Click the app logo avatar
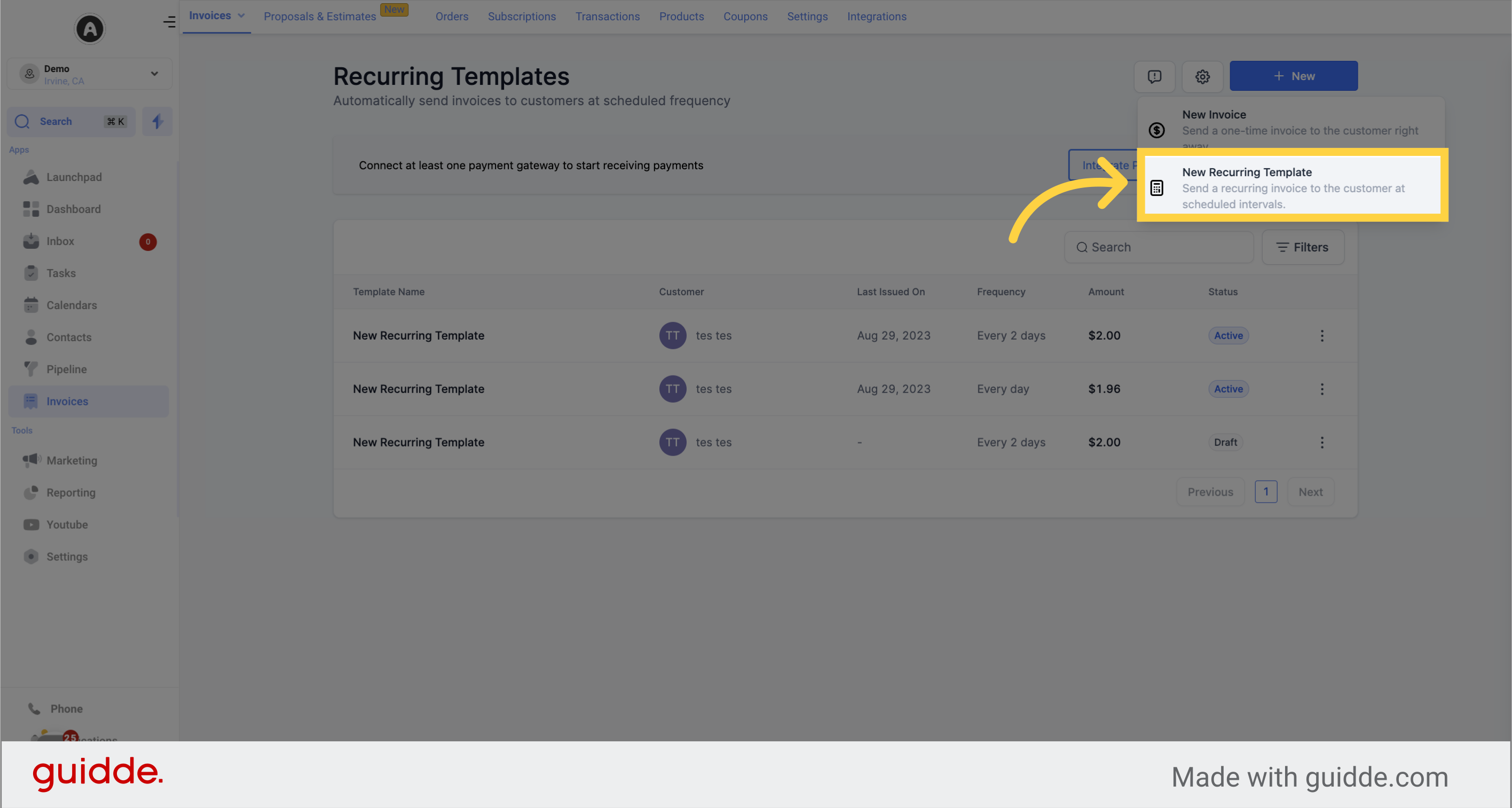Screen dimensions: 1512x808 [x=89, y=28]
